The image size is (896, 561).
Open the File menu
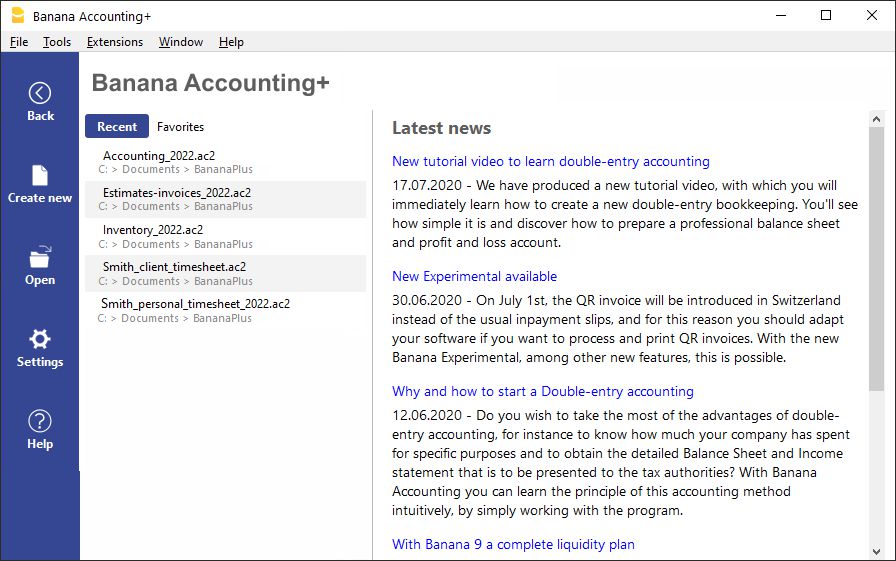click(19, 42)
